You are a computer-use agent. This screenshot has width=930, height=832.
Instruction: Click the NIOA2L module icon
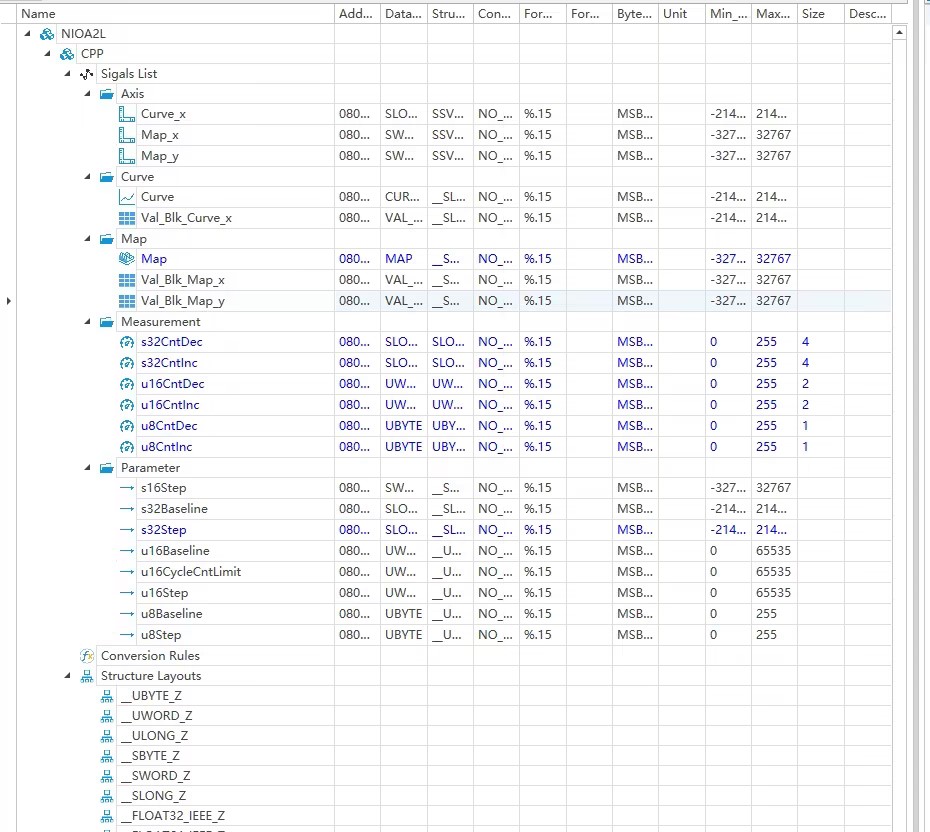pyautogui.click(x=47, y=34)
